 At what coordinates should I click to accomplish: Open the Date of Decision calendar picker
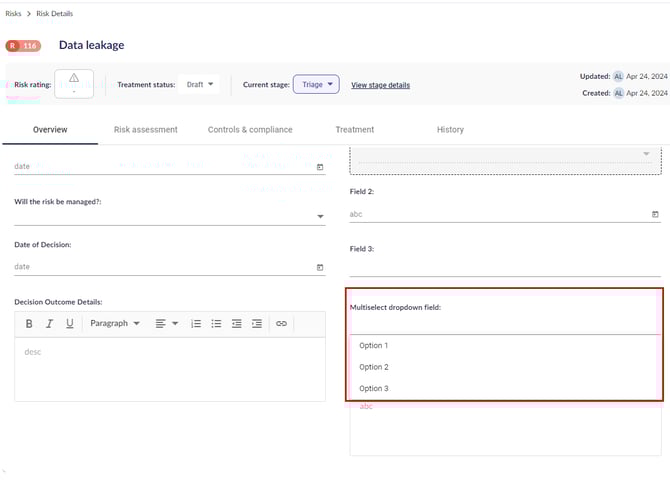tap(320, 267)
